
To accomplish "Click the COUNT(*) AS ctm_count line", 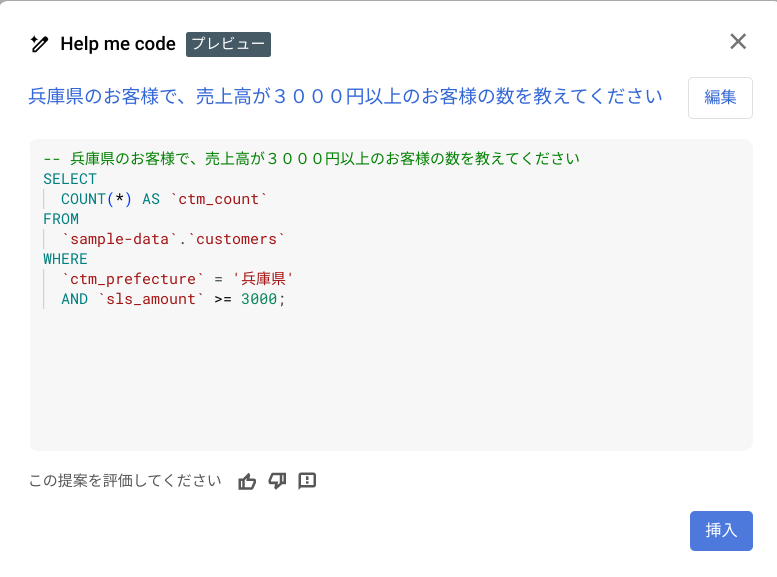I will coord(164,199).
